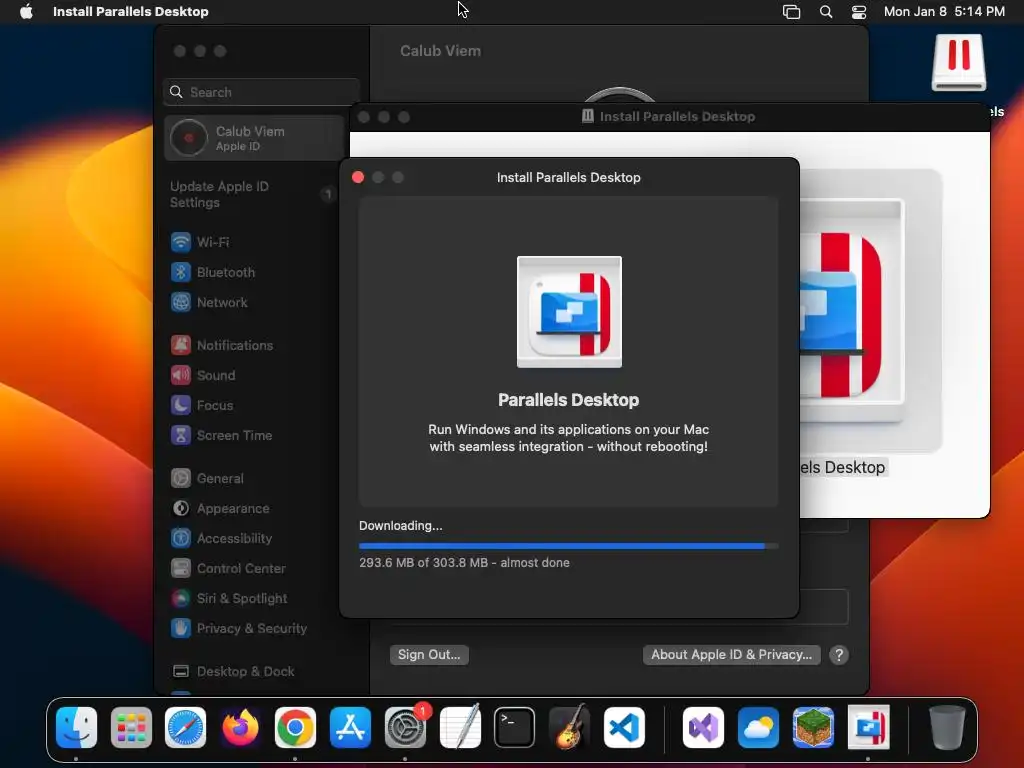1024x768 pixels.
Task: Open the App Store dock icon
Action: point(350,728)
